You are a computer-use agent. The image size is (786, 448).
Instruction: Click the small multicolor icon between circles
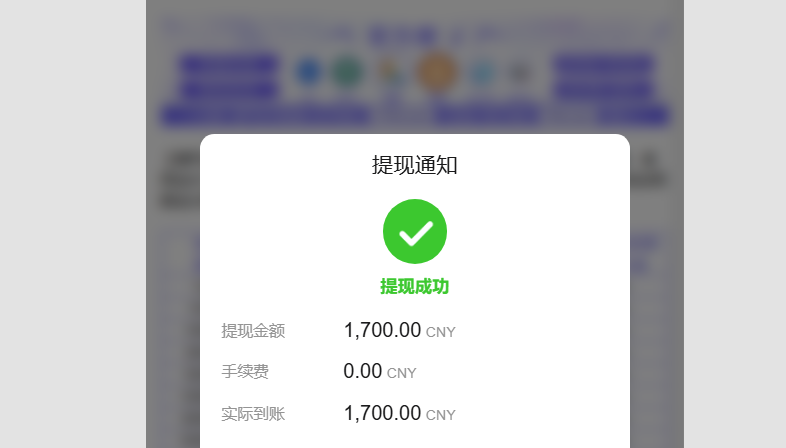tap(390, 73)
